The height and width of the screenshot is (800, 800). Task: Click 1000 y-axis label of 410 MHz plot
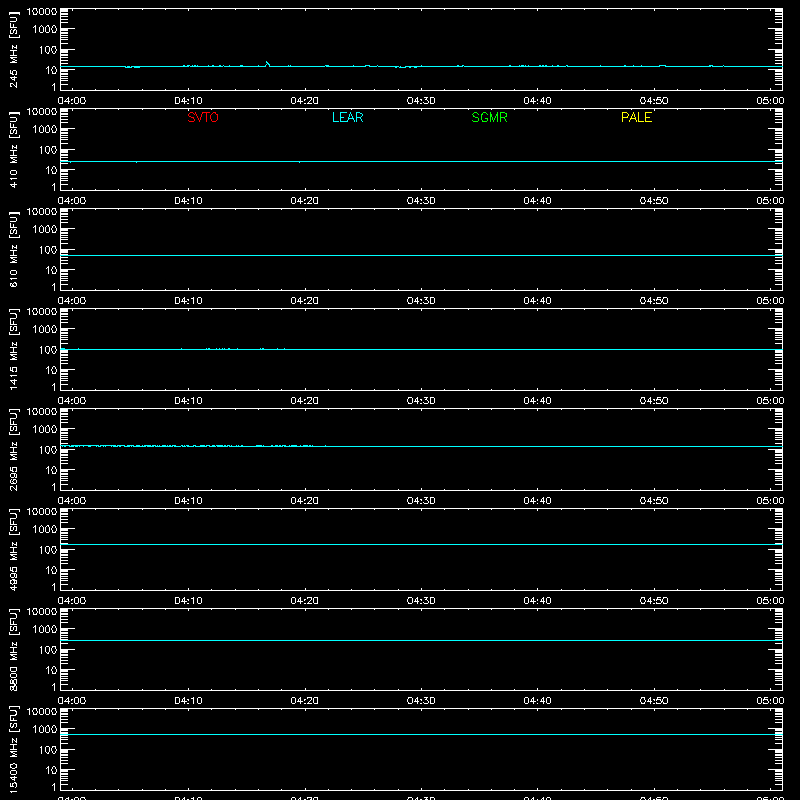click(x=45, y=130)
